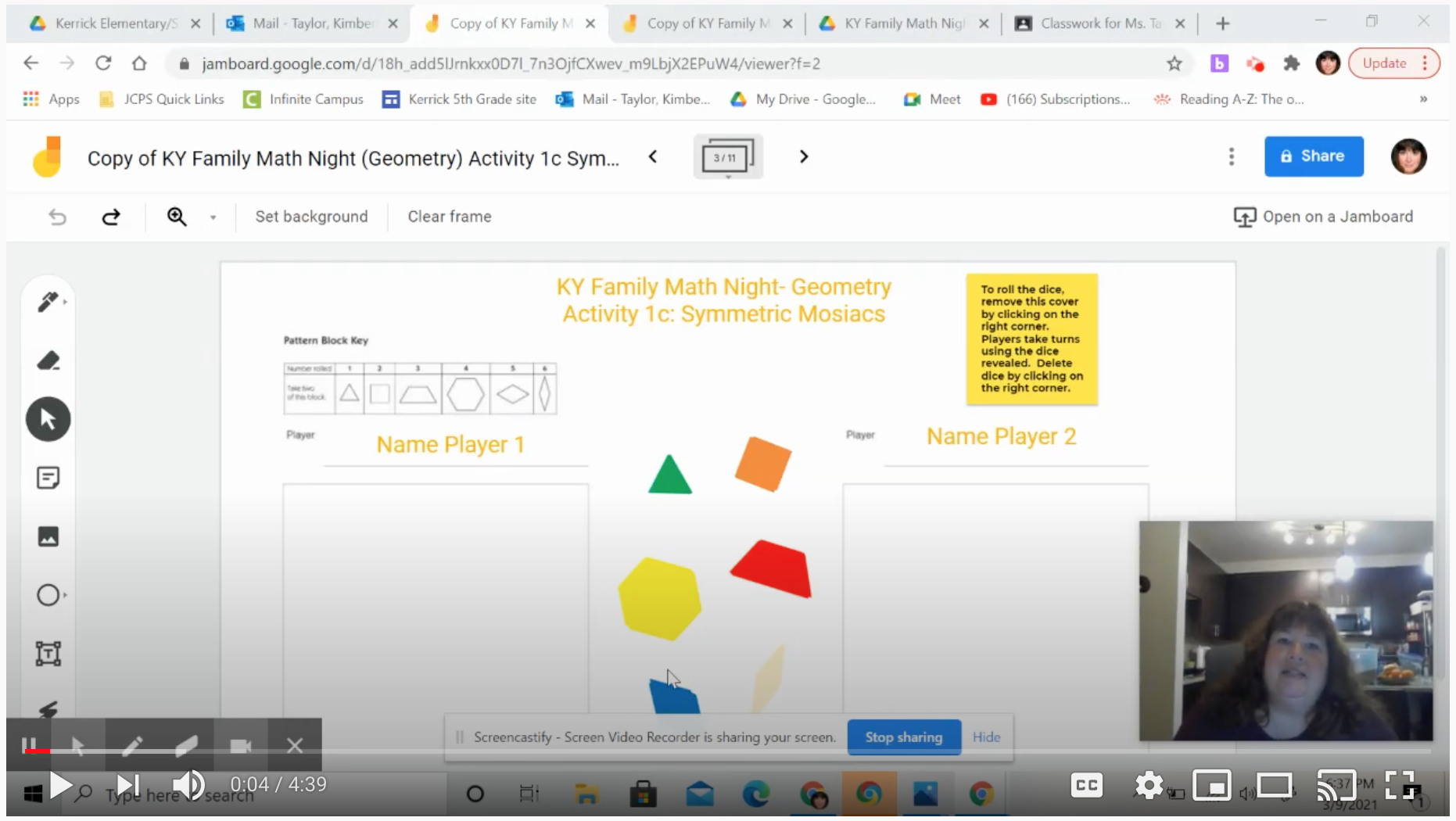Screen dimensions: 1456x821
Task: Enter full screen video
Action: pyautogui.click(x=1400, y=785)
